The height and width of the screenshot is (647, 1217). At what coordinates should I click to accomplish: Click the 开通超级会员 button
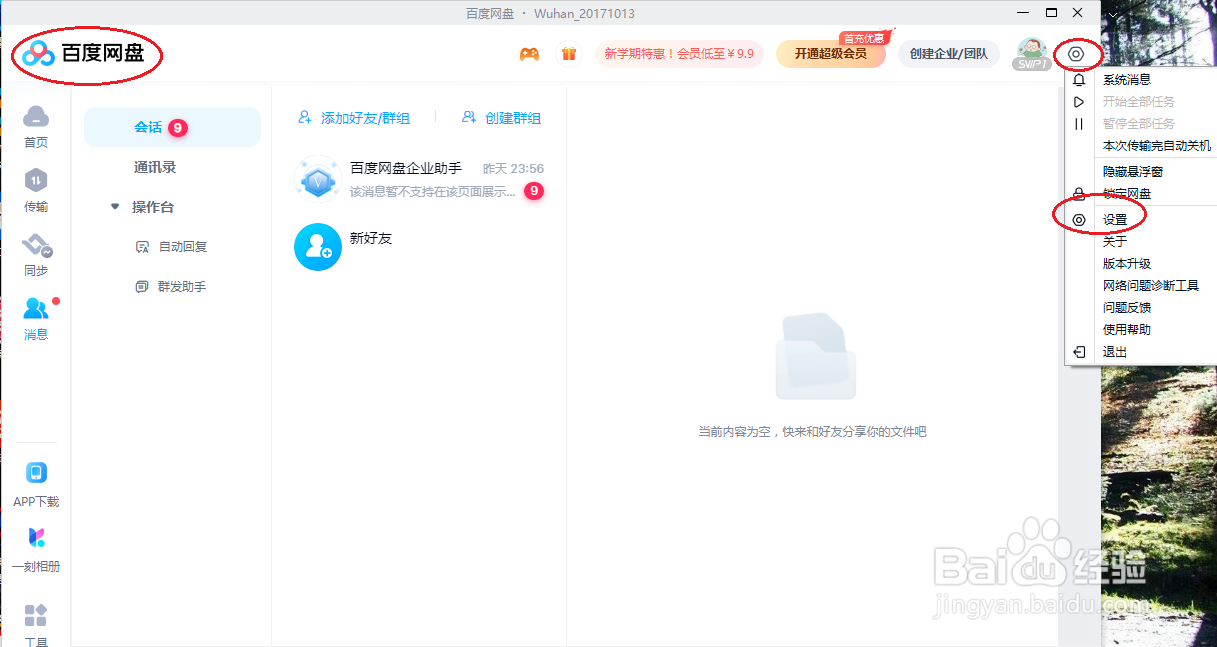point(831,54)
